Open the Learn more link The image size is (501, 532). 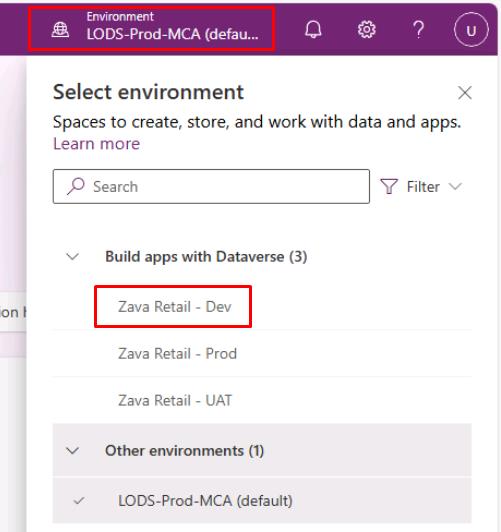[x=97, y=144]
